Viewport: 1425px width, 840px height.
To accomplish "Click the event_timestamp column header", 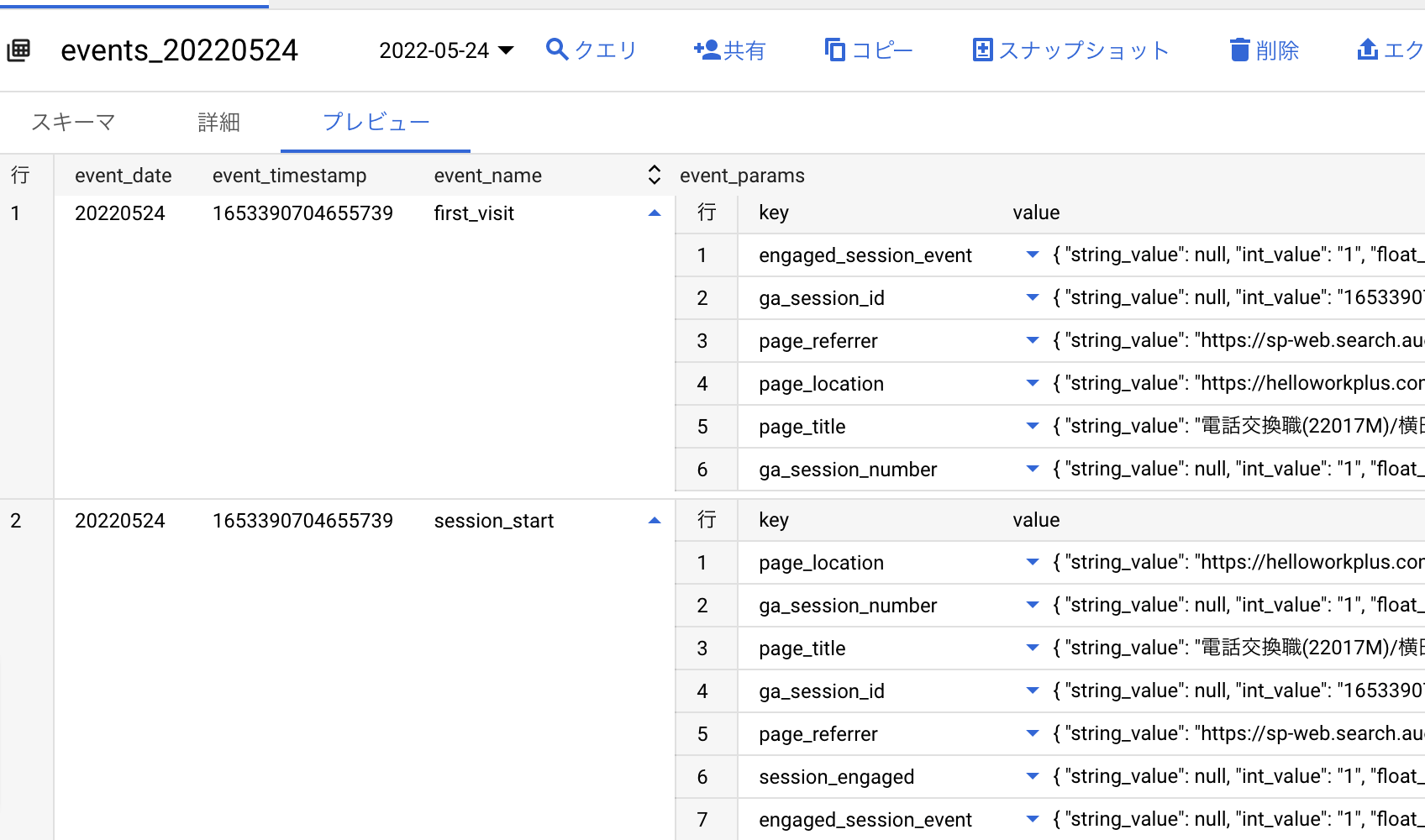I will (289, 176).
